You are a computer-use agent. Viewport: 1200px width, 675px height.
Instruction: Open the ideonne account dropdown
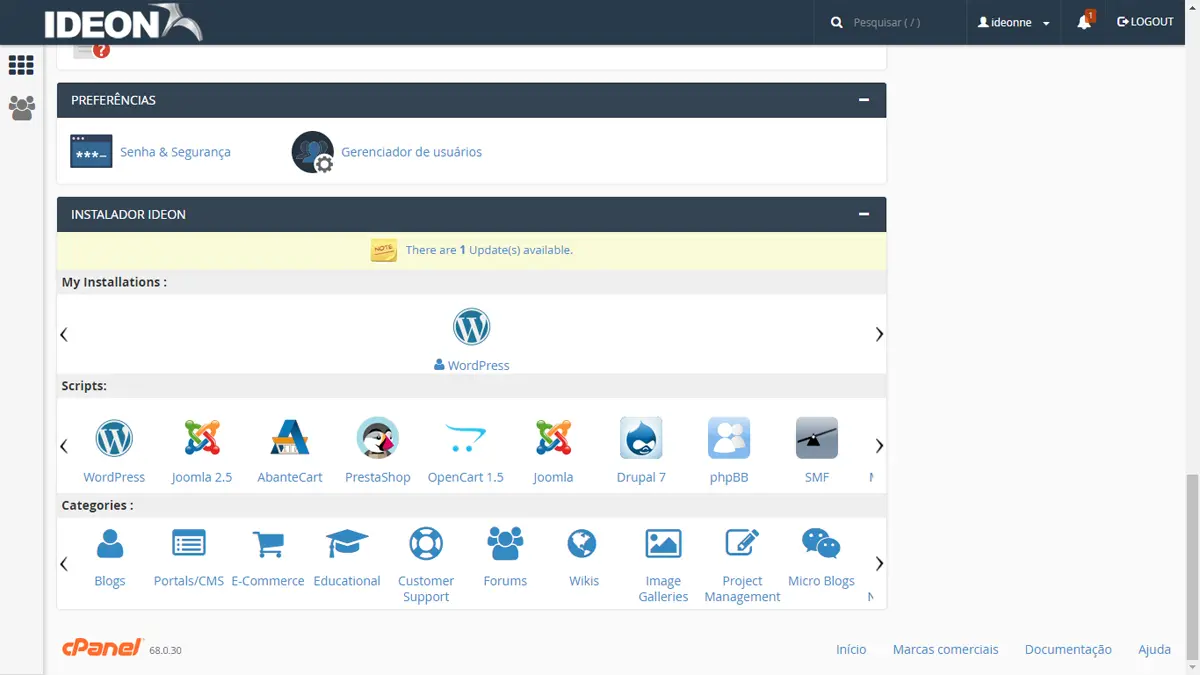click(x=1013, y=21)
